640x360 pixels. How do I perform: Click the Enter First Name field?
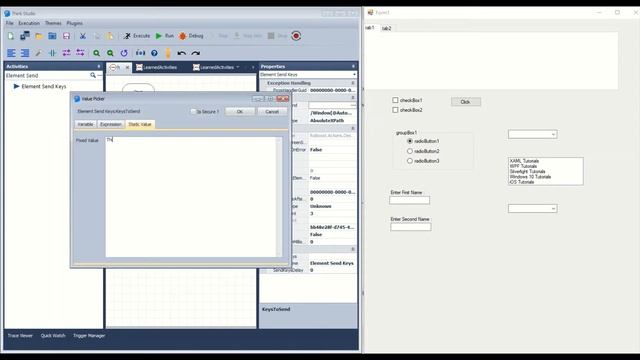pyautogui.click(x=409, y=200)
